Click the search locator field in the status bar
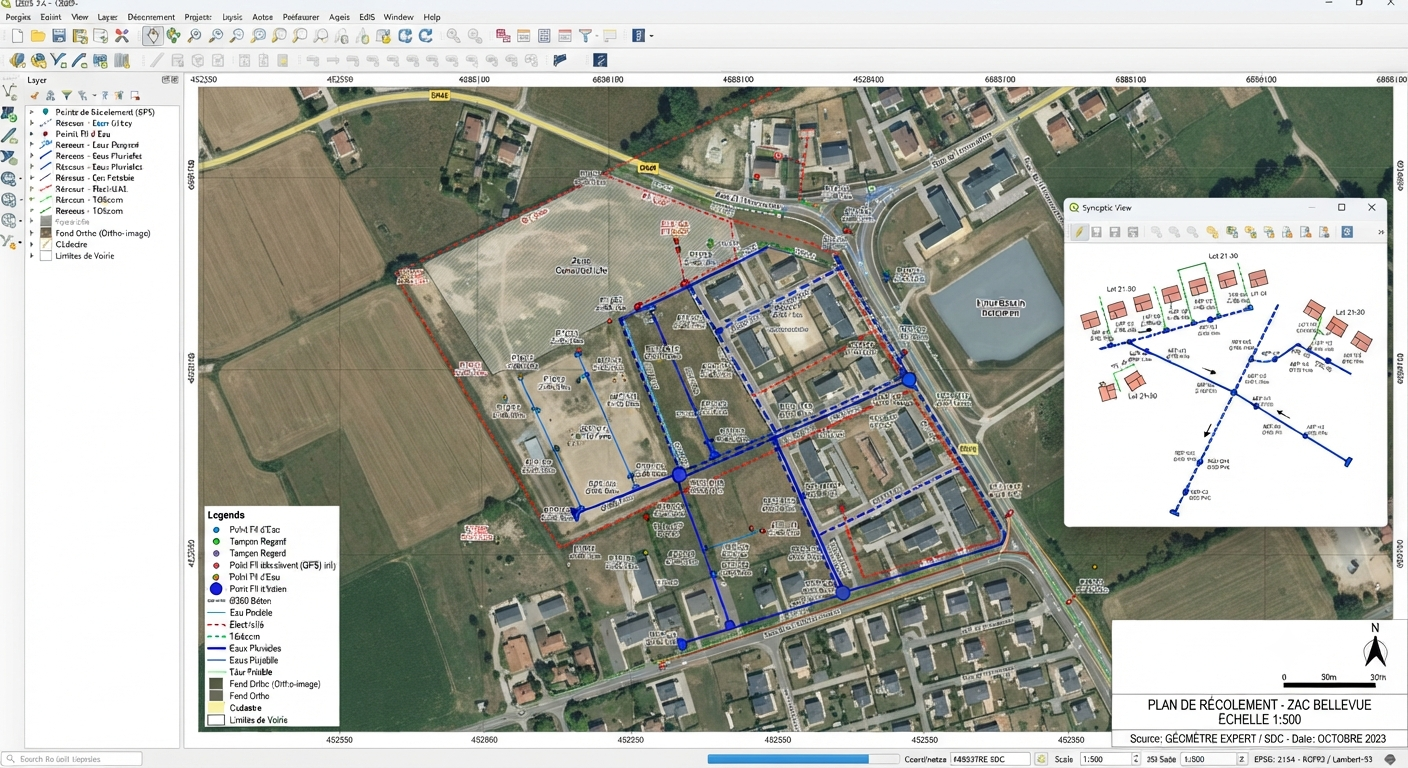This screenshot has height=768, width=1408. point(71,759)
